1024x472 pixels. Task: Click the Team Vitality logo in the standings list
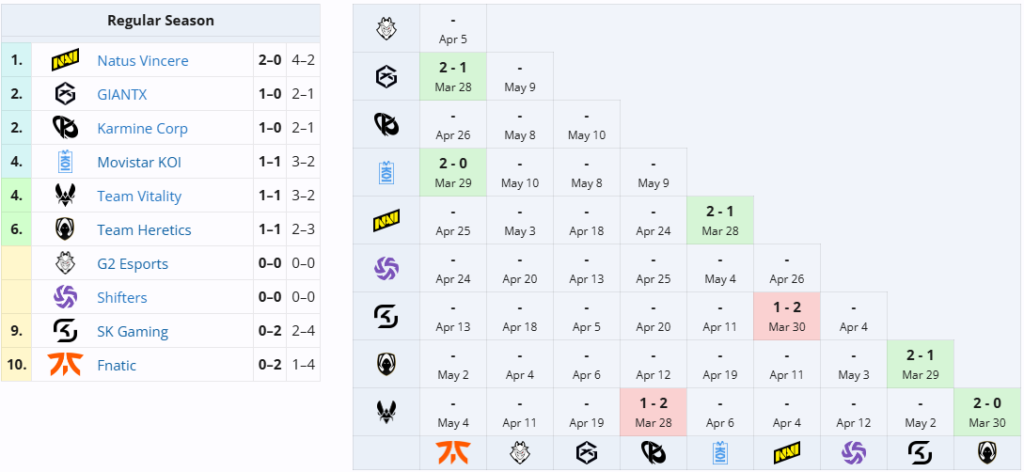click(x=65, y=197)
